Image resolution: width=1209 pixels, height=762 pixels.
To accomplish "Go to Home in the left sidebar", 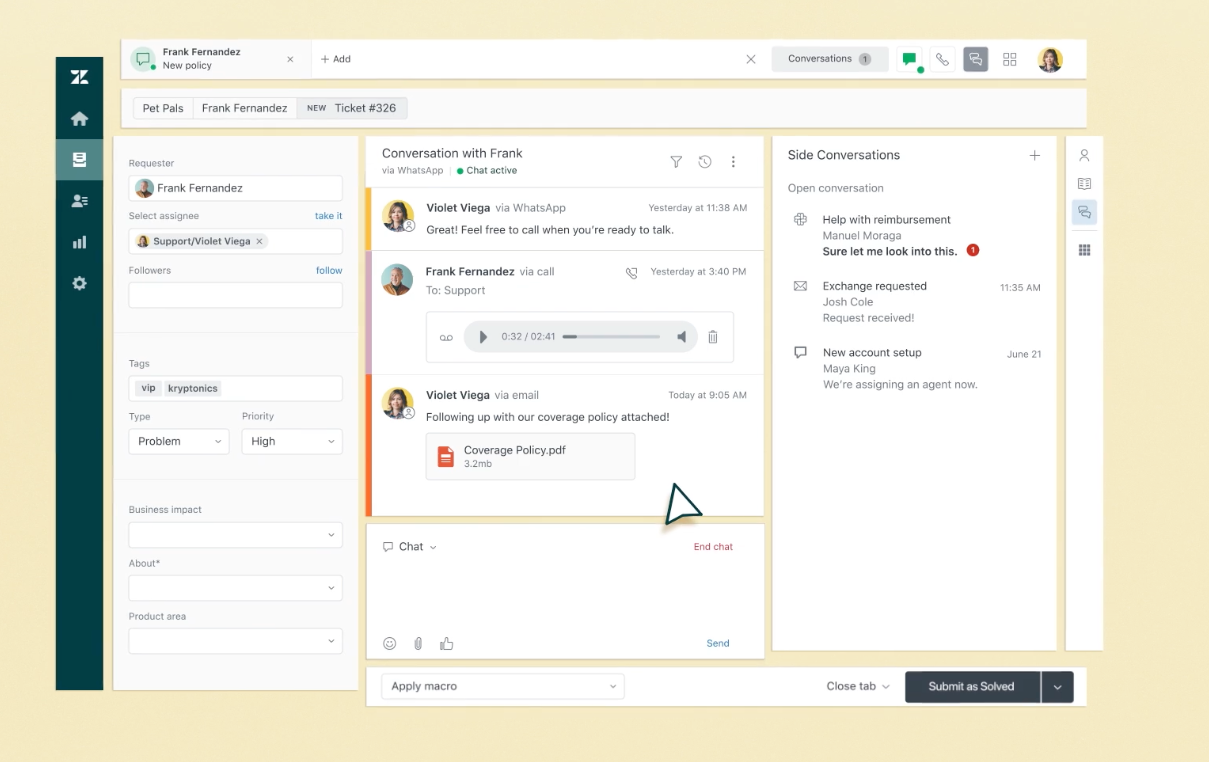I will point(79,119).
